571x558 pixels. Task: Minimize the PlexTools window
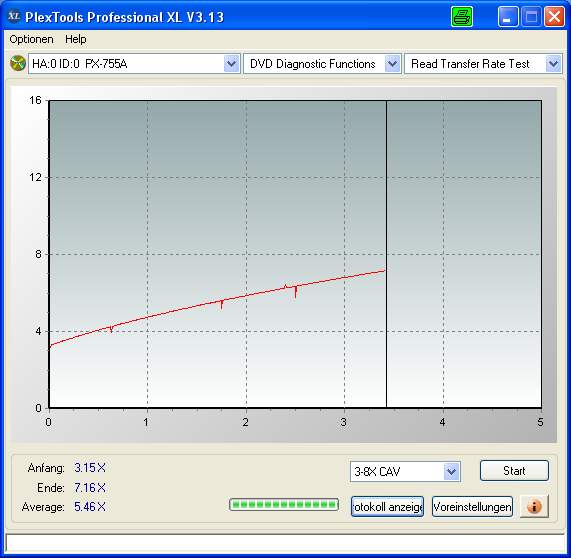pos(508,17)
